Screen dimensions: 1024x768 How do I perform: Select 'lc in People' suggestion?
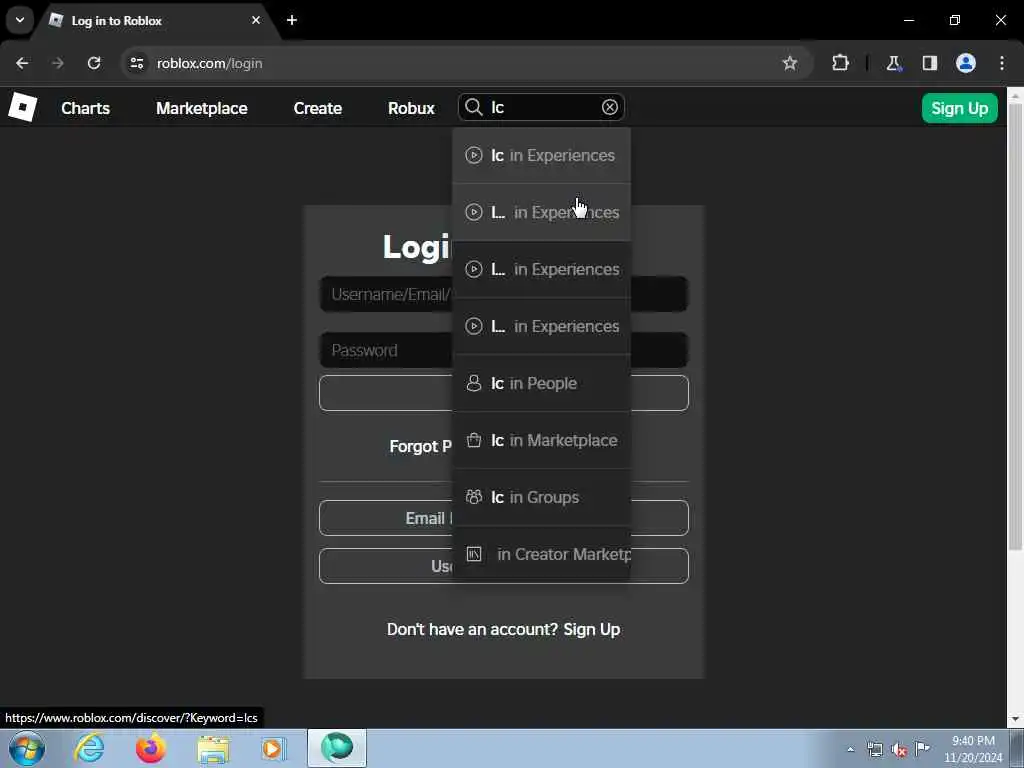pos(541,383)
